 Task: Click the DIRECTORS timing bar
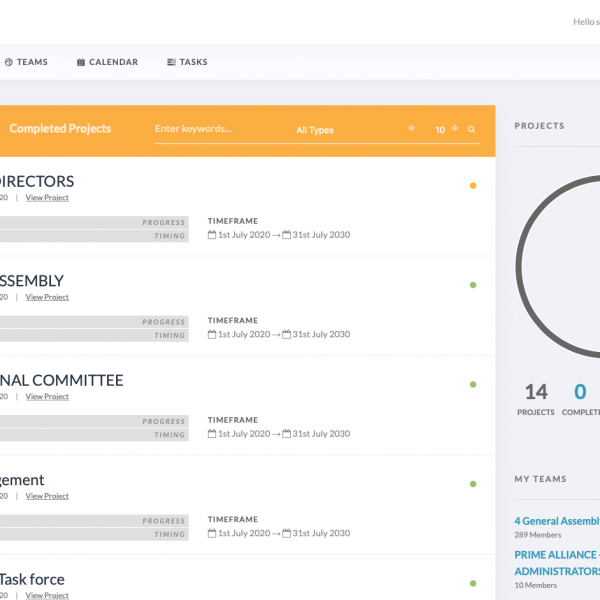pos(94,236)
